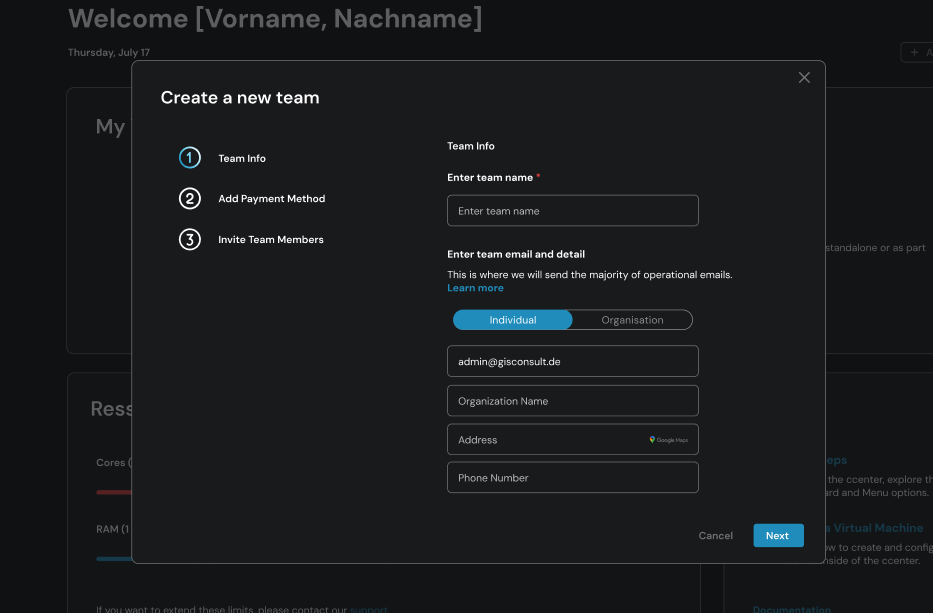Click the step 2 circle icon
The image size is (933, 613).
tap(190, 199)
